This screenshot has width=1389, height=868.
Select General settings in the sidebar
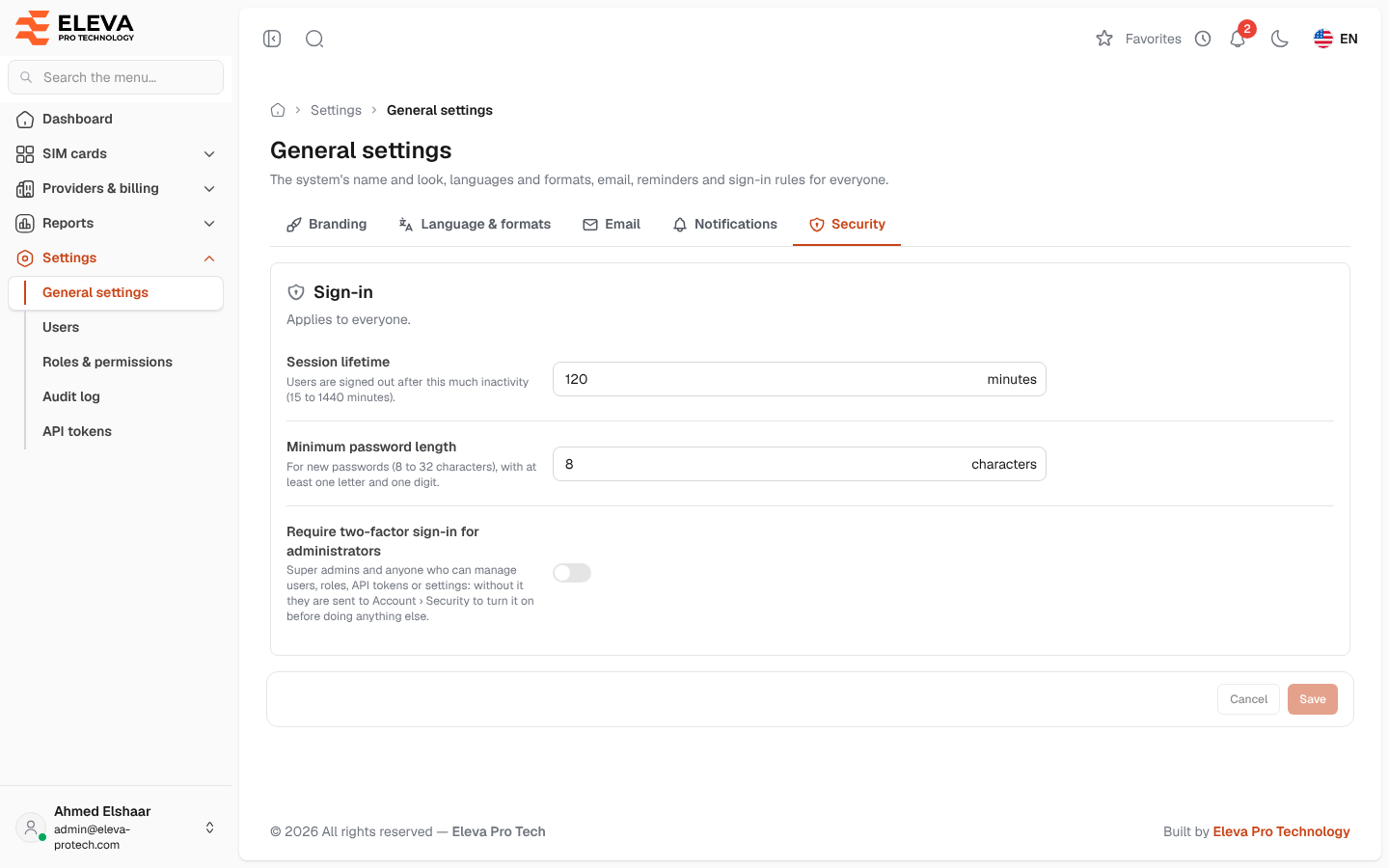(116, 293)
